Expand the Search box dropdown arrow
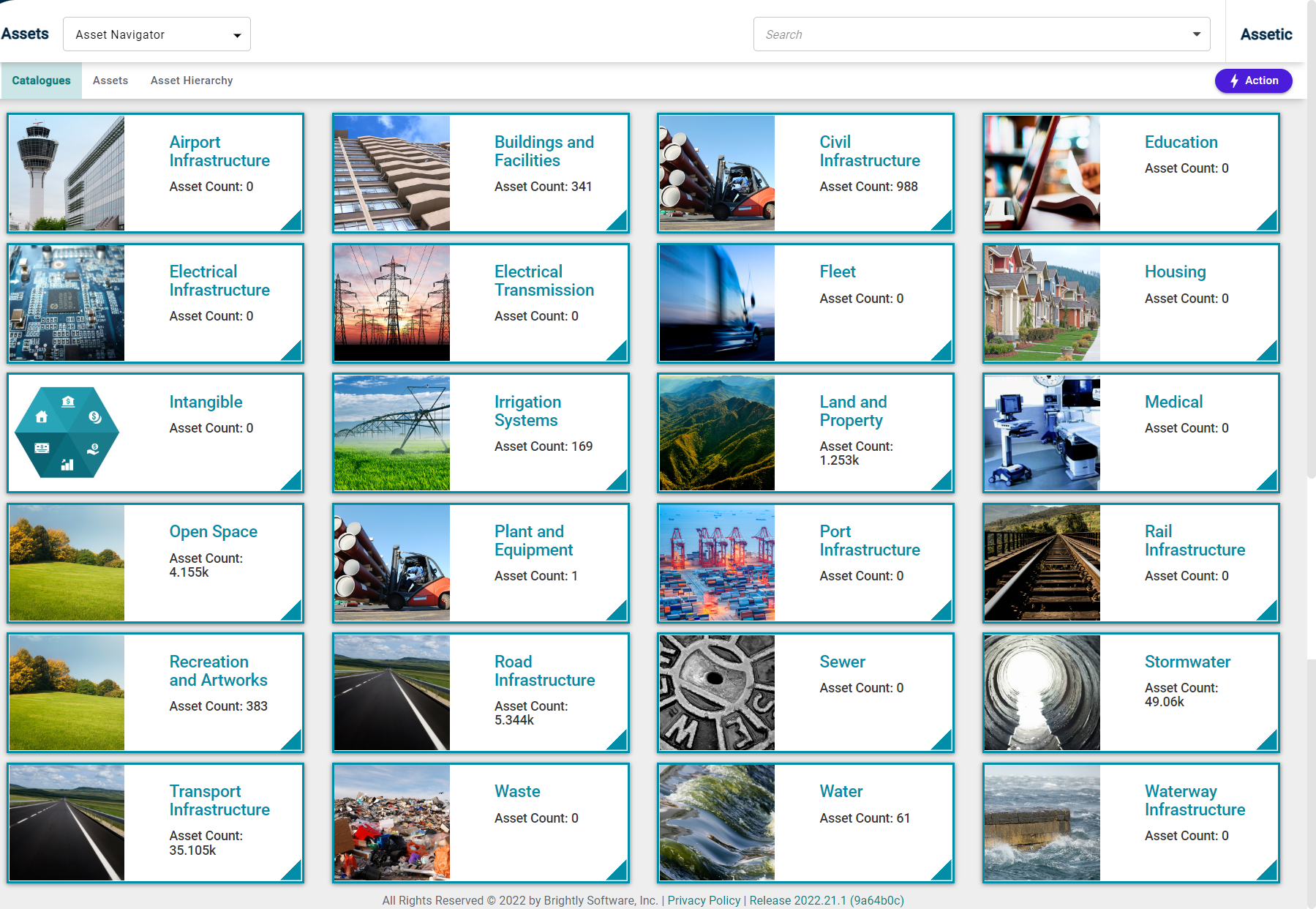Screen dimensions: 1316x909 1196,34
